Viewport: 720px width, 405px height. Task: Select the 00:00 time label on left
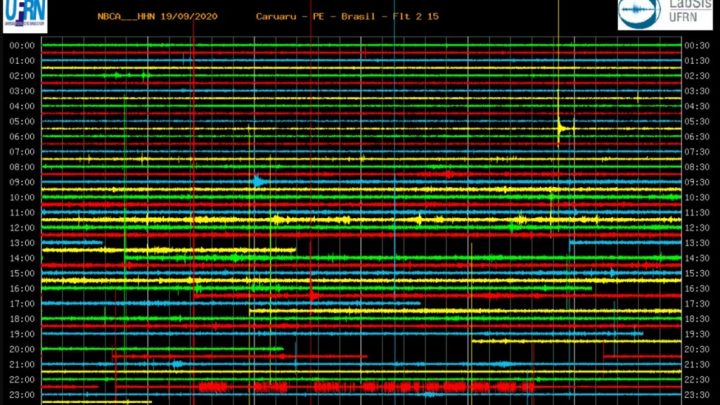click(21, 46)
